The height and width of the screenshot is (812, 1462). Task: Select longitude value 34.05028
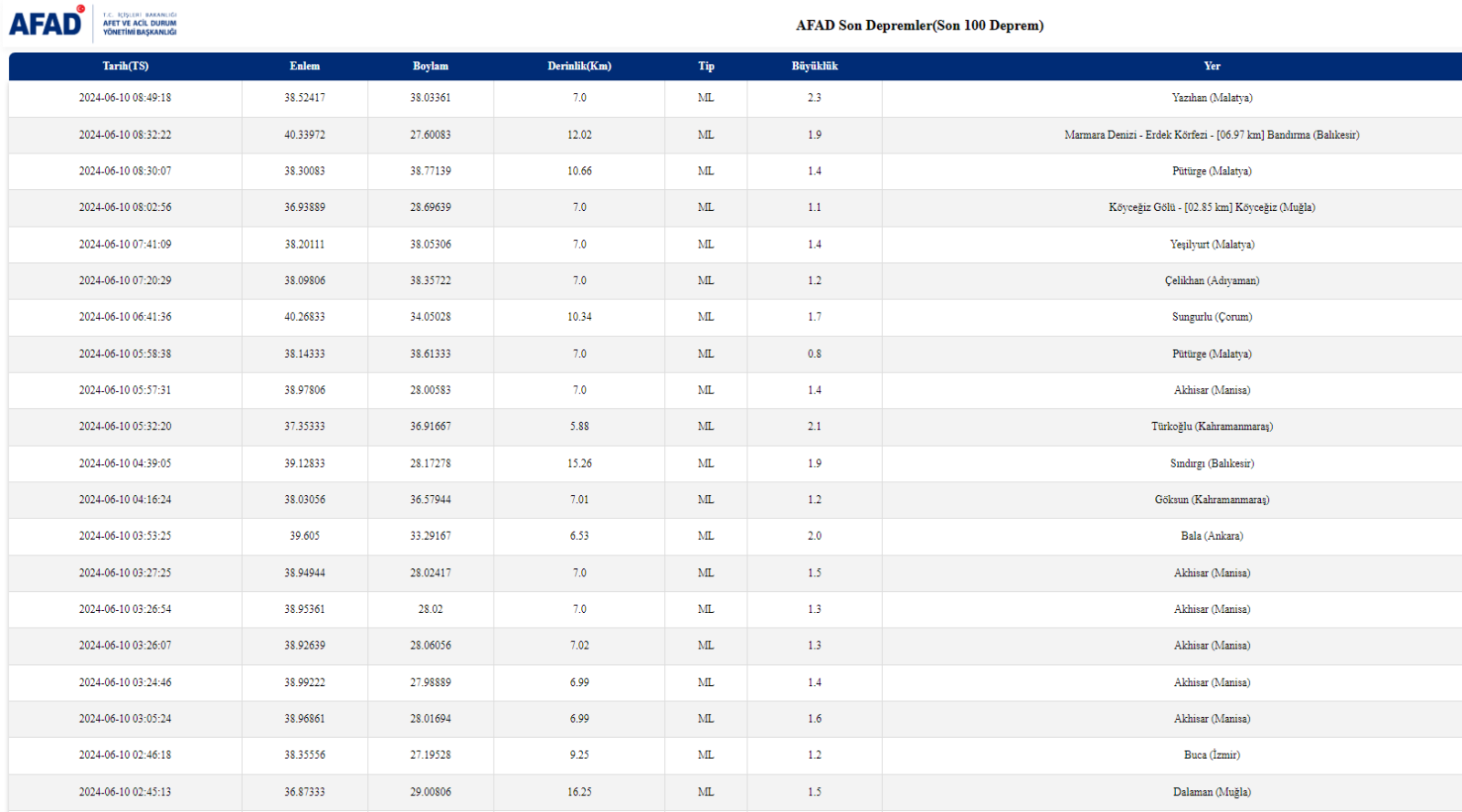(430, 317)
